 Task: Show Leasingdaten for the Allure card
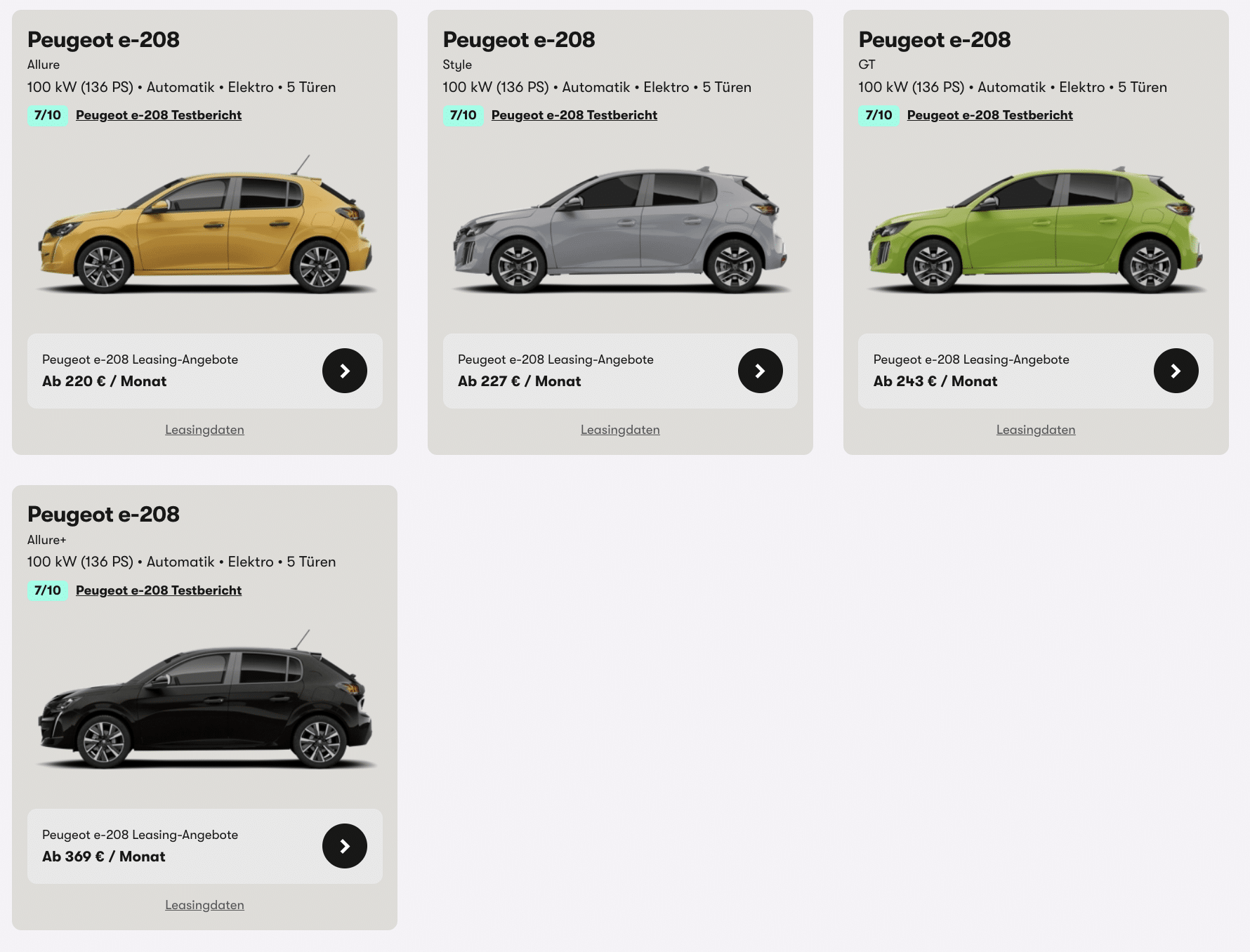point(204,430)
